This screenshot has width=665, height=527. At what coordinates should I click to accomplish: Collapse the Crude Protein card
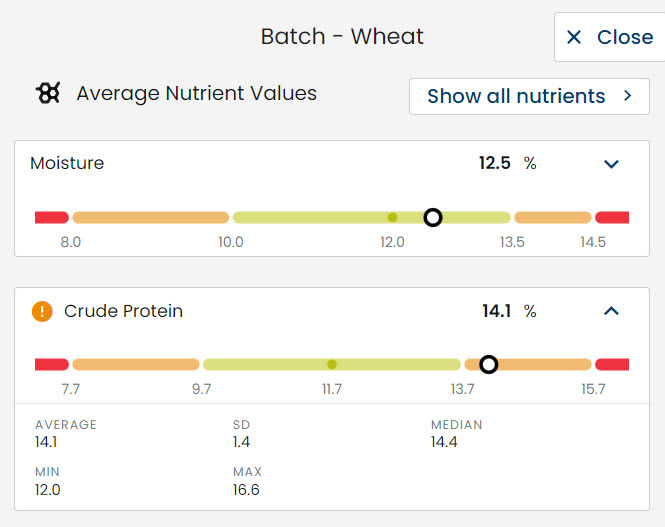point(612,311)
